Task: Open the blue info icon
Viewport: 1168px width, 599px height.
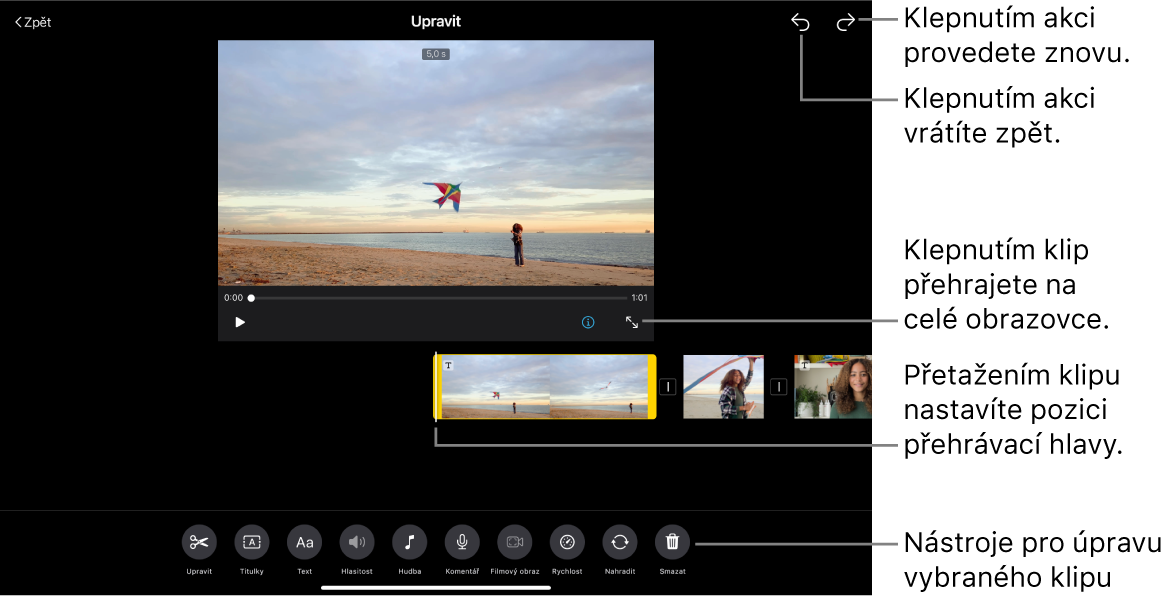Action: (x=588, y=323)
